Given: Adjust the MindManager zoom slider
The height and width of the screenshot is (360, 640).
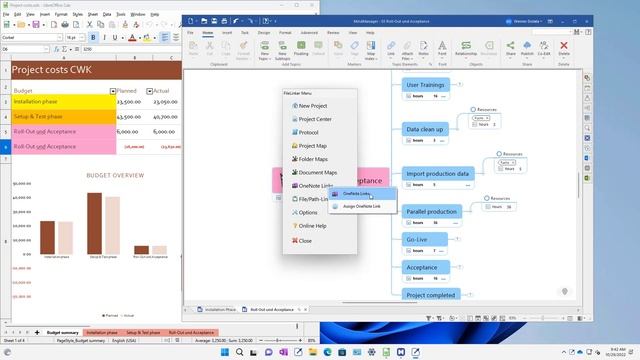Looking at the screenshot, I should tap(544, 318).
